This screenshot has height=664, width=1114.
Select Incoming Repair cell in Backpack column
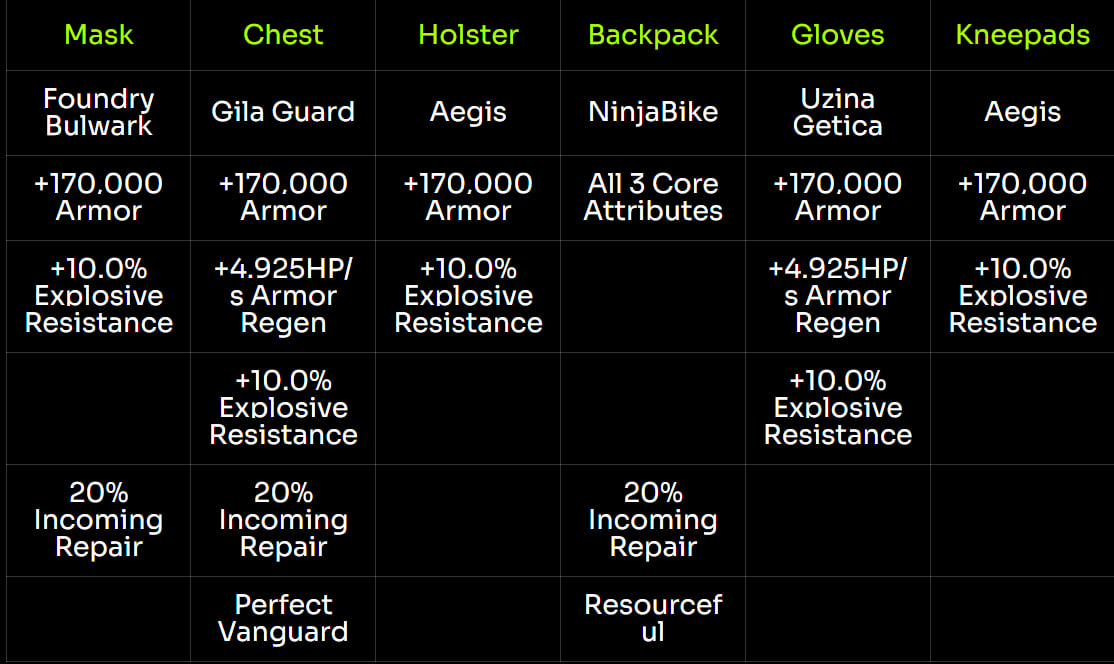(x=653, y=520)
